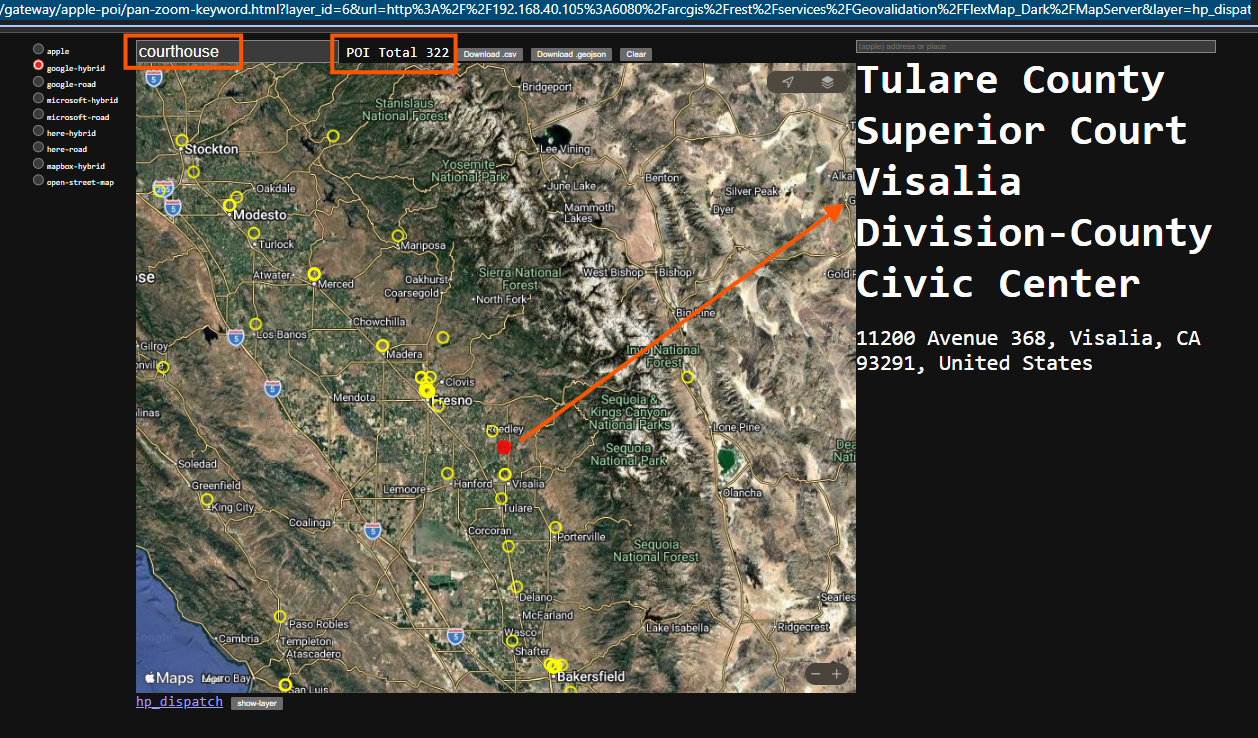Toggle the show-layer button
The image size is (1258, 738).
click(x=257, y=703)
